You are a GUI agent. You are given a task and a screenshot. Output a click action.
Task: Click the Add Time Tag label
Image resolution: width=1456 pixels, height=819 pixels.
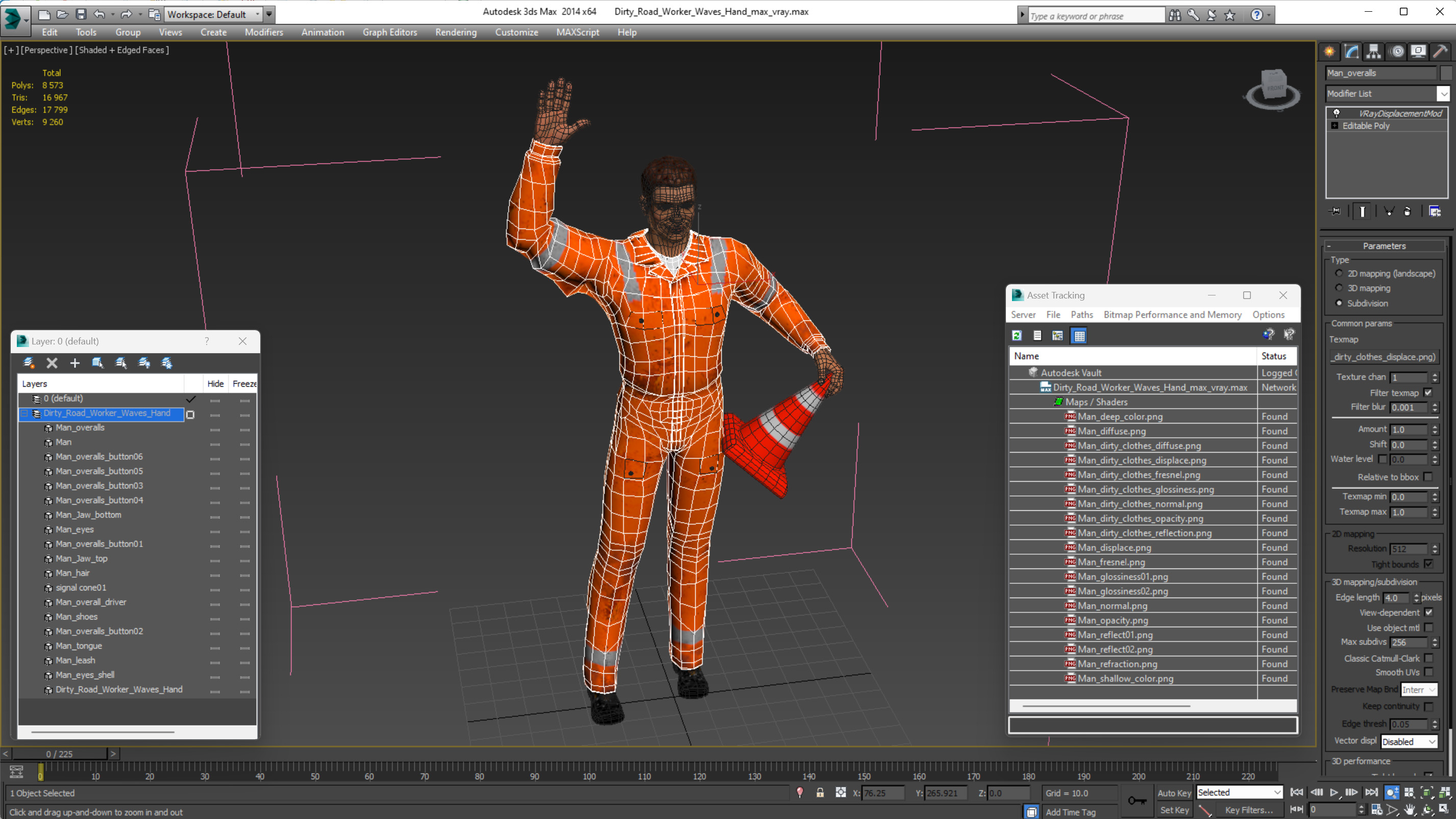point(1071,812)
